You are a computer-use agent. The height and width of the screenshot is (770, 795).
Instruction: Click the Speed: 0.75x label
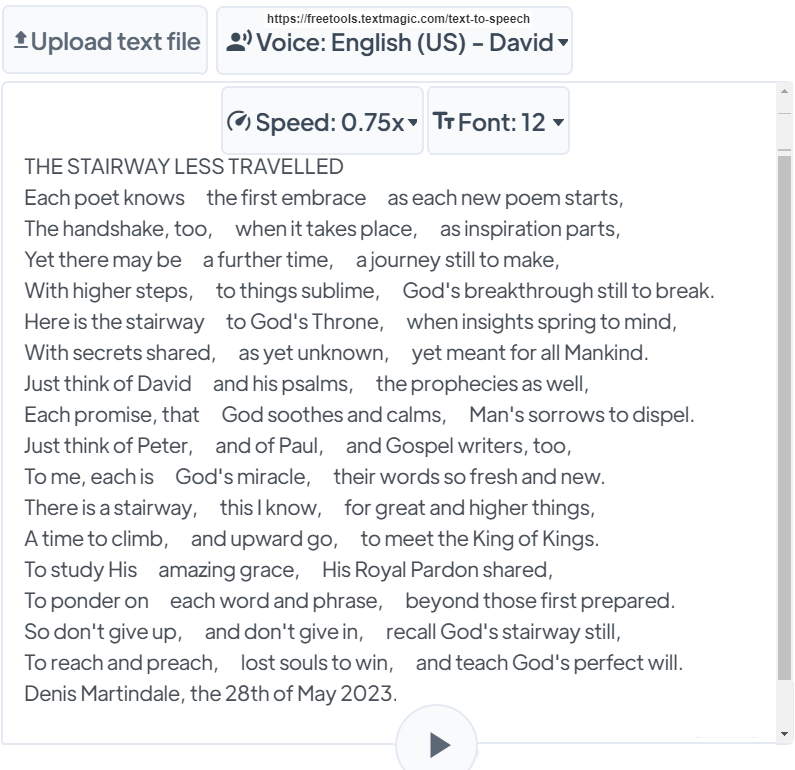click(329, 122)
